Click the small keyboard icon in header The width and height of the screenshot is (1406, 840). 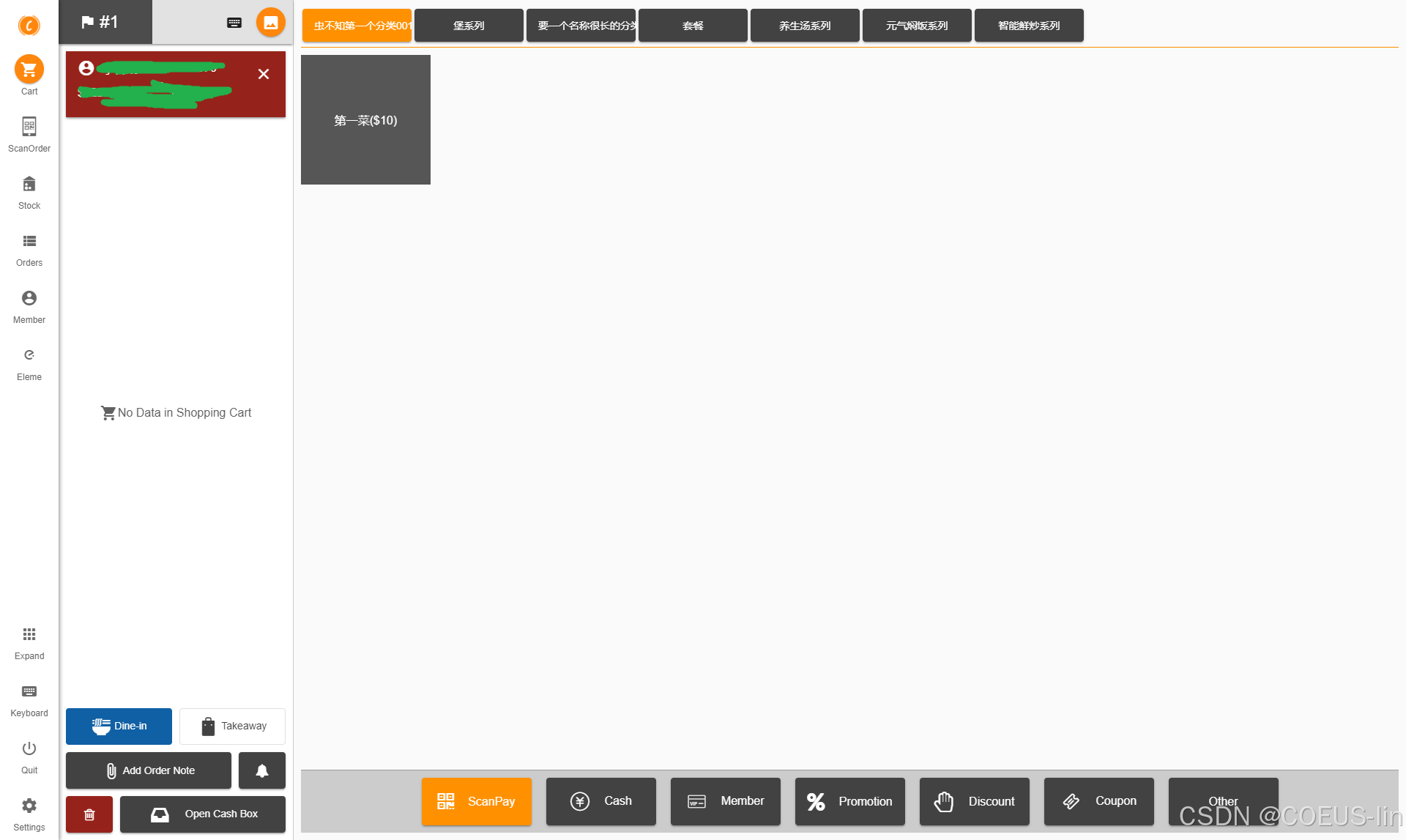click(234, 23)
